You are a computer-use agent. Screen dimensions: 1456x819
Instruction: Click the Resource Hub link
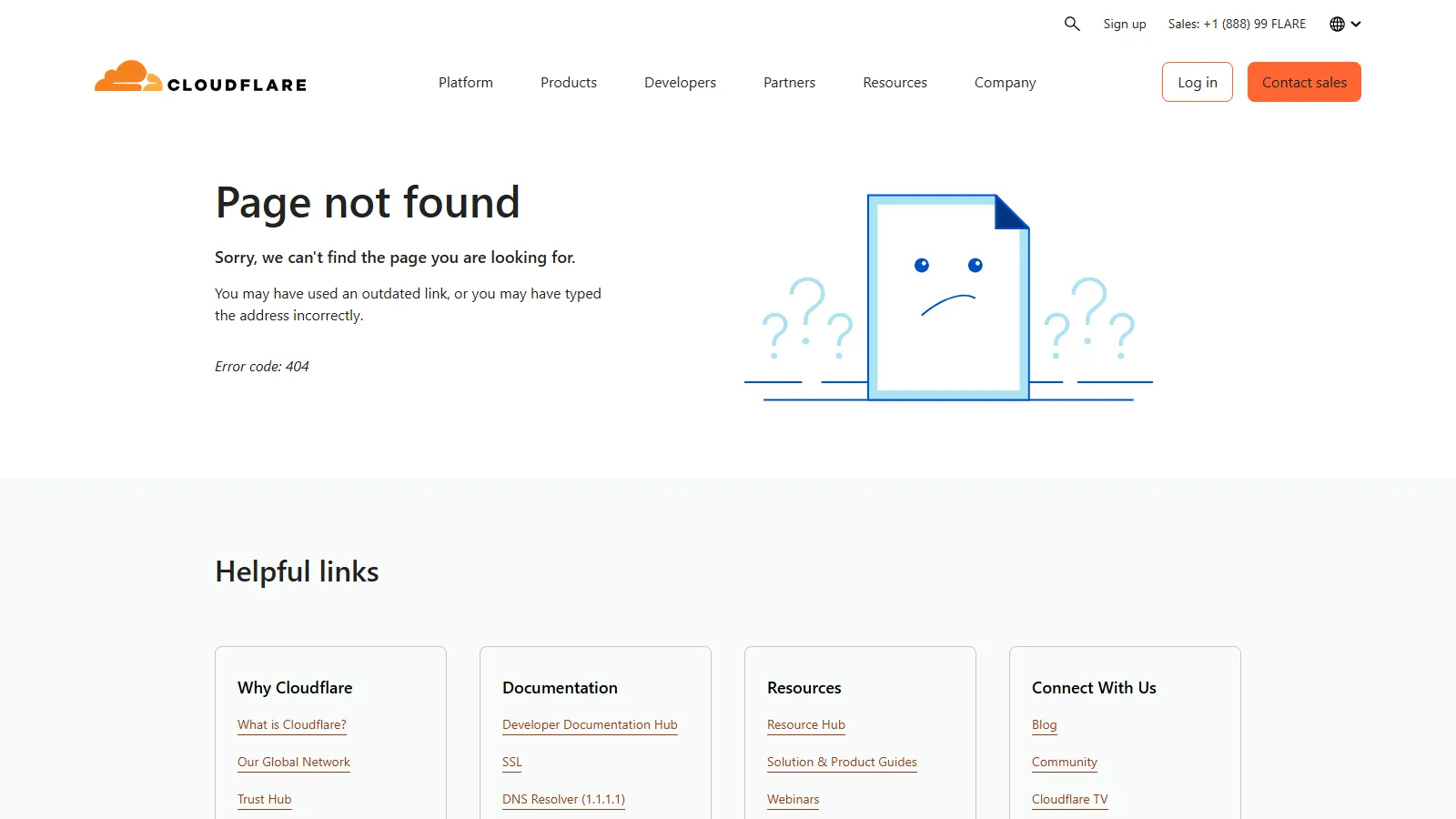pos(805,724)
